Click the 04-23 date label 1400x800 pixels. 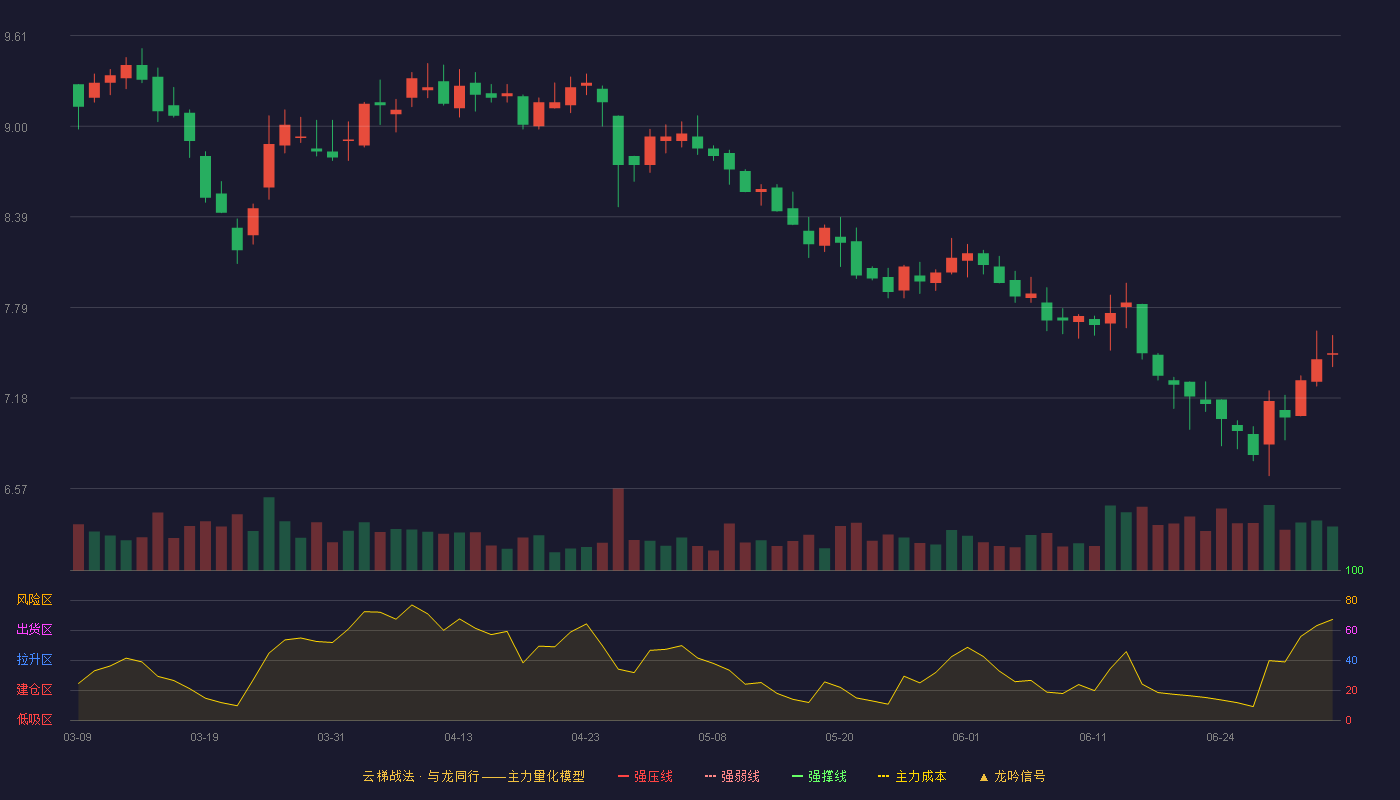[585, 737]
